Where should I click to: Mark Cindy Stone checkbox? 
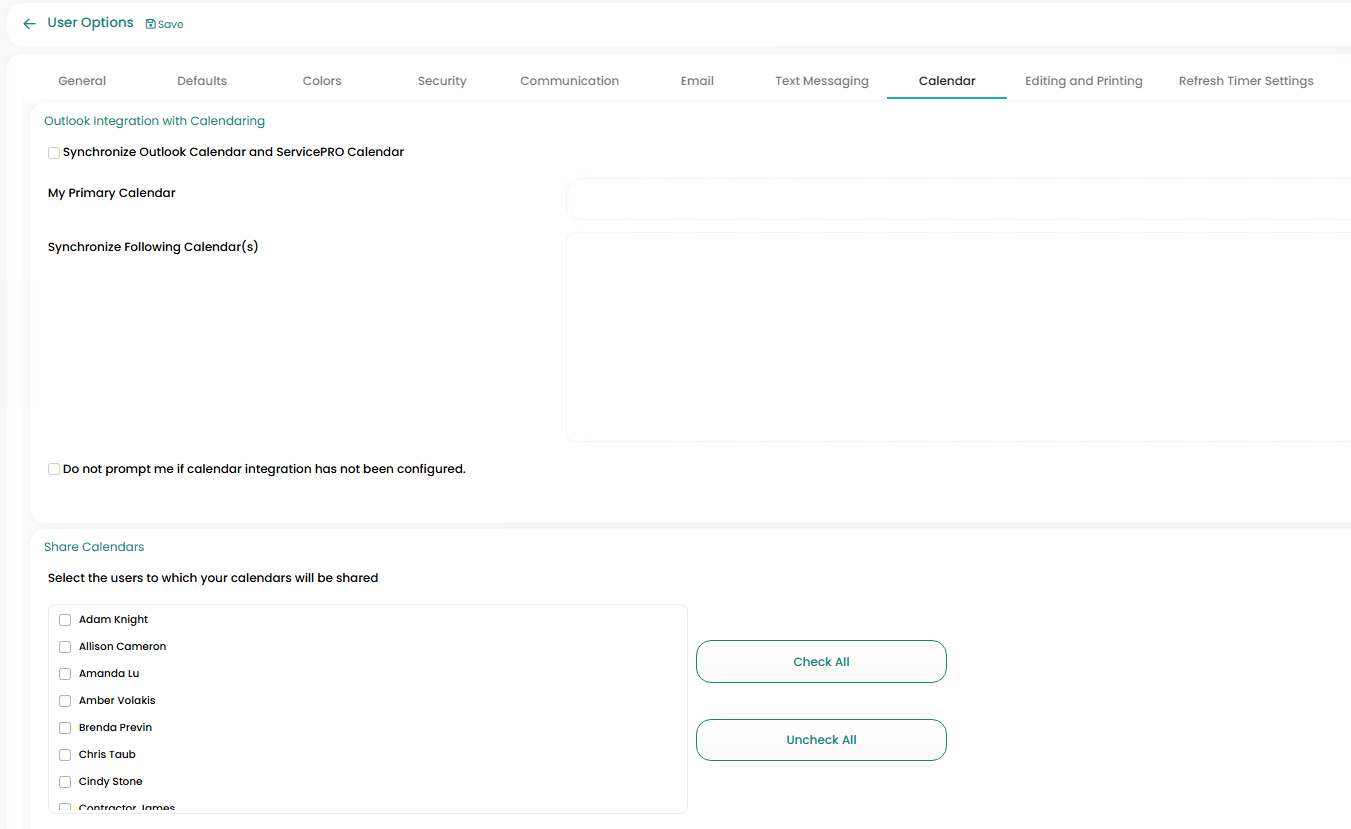click(65, 782)
